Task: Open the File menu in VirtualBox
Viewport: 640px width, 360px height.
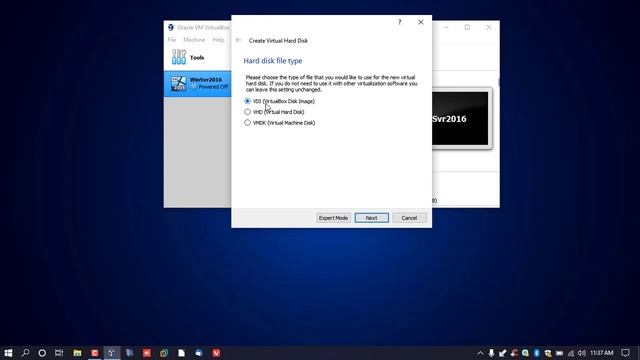Action: pyautogui.click(x=172, y=40)
